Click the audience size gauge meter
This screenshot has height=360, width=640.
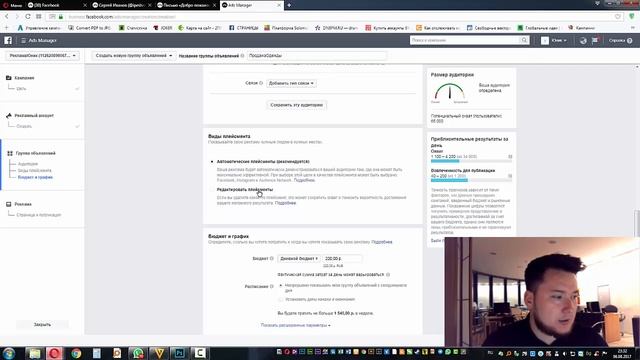449,91
